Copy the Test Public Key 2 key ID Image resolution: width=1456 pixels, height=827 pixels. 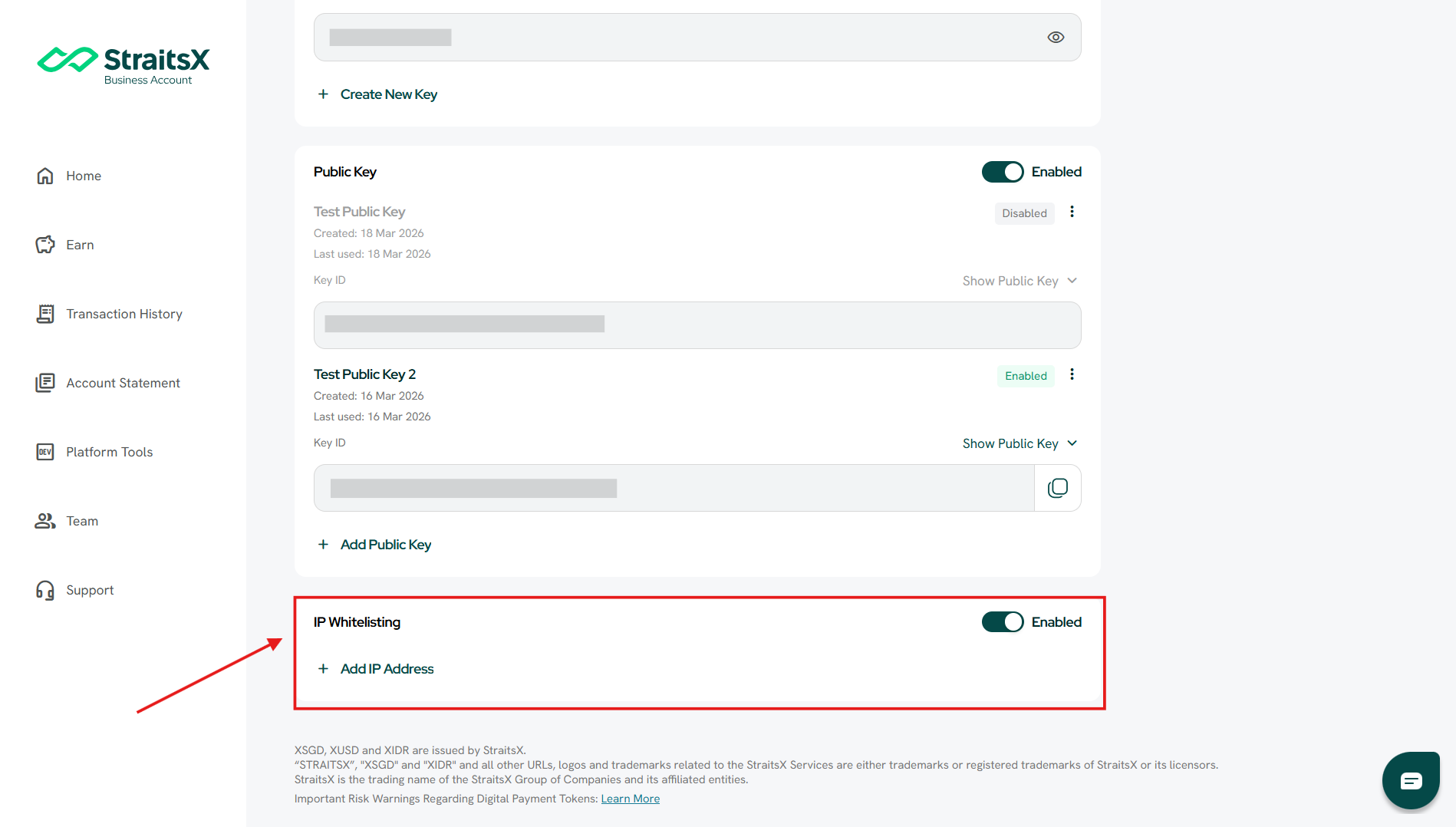[1058, 488]
